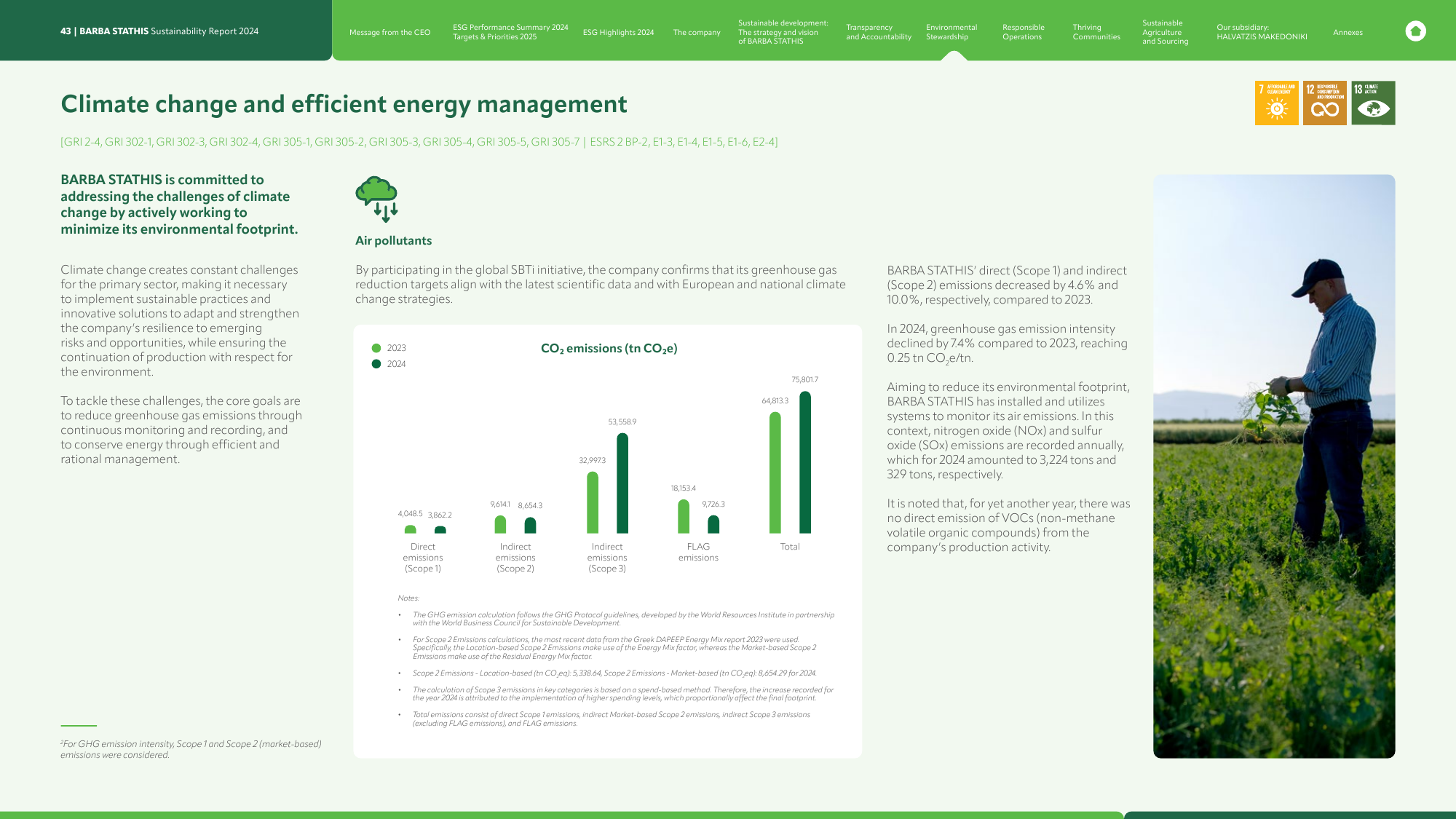This screenshot has height=819, width=1456.
Task: Open Message from the CEO section
Action: click(x=389, y=32)
